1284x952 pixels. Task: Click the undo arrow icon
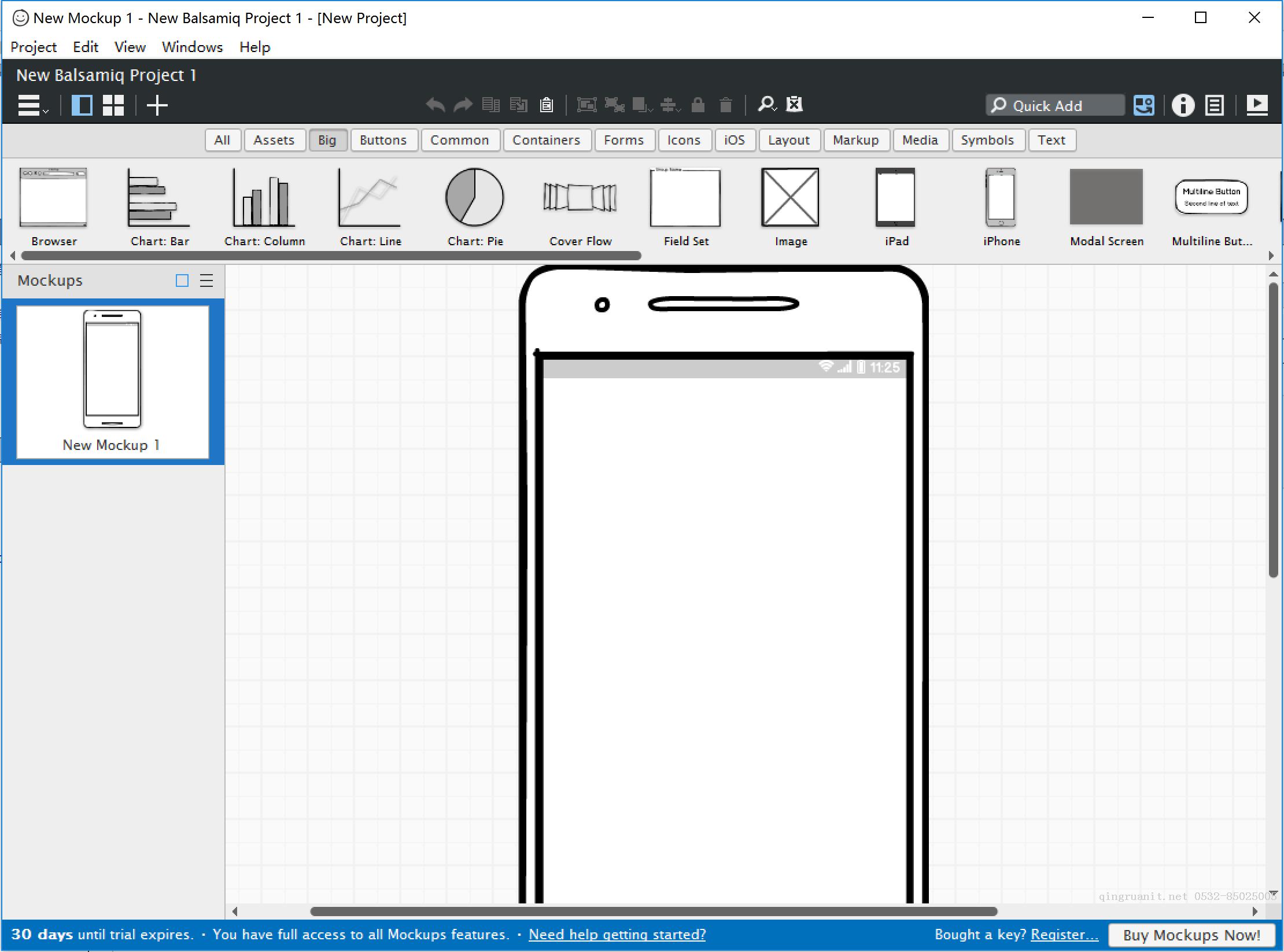tap(434, 104)
